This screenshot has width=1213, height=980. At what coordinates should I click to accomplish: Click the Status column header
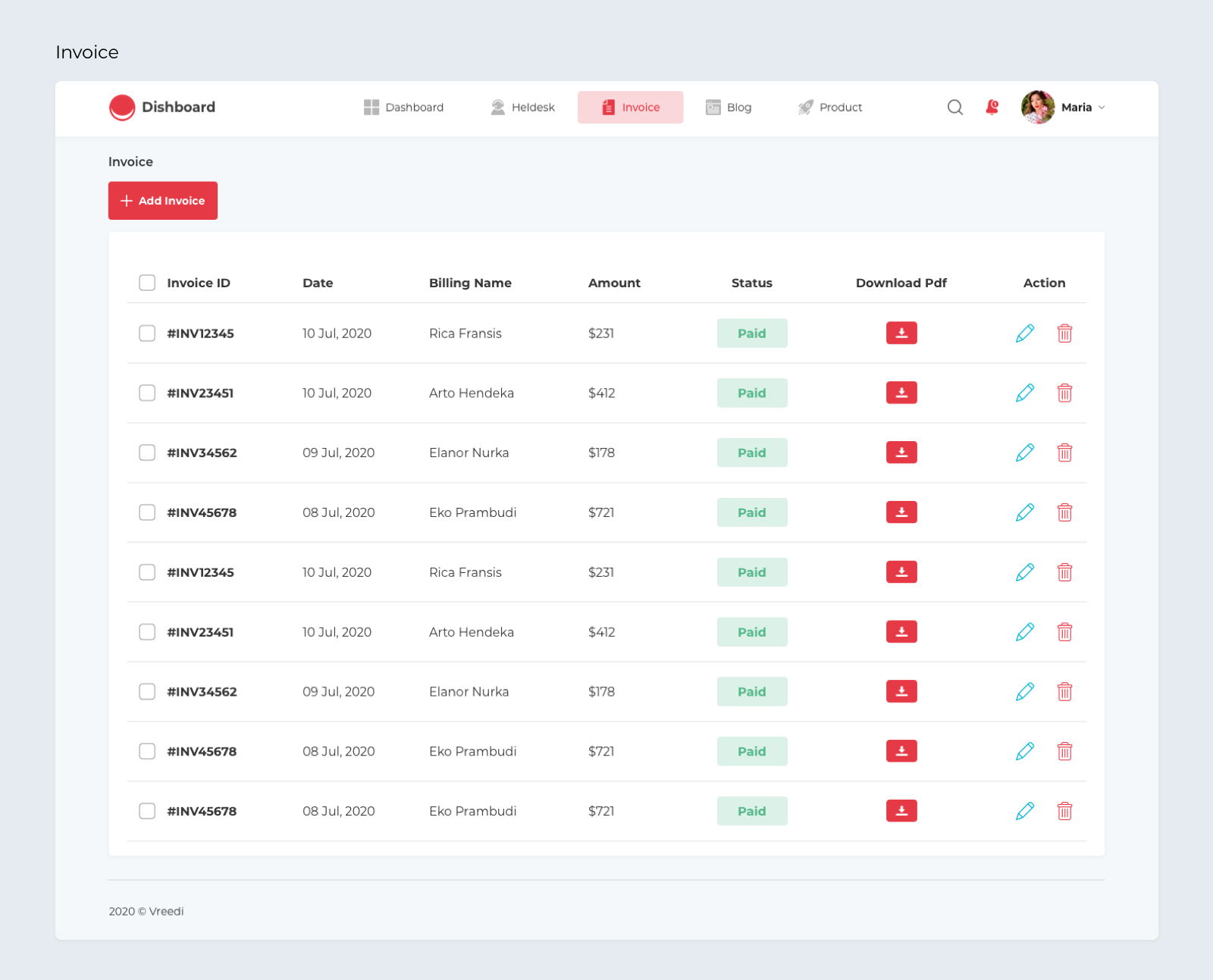pos(752,283)
